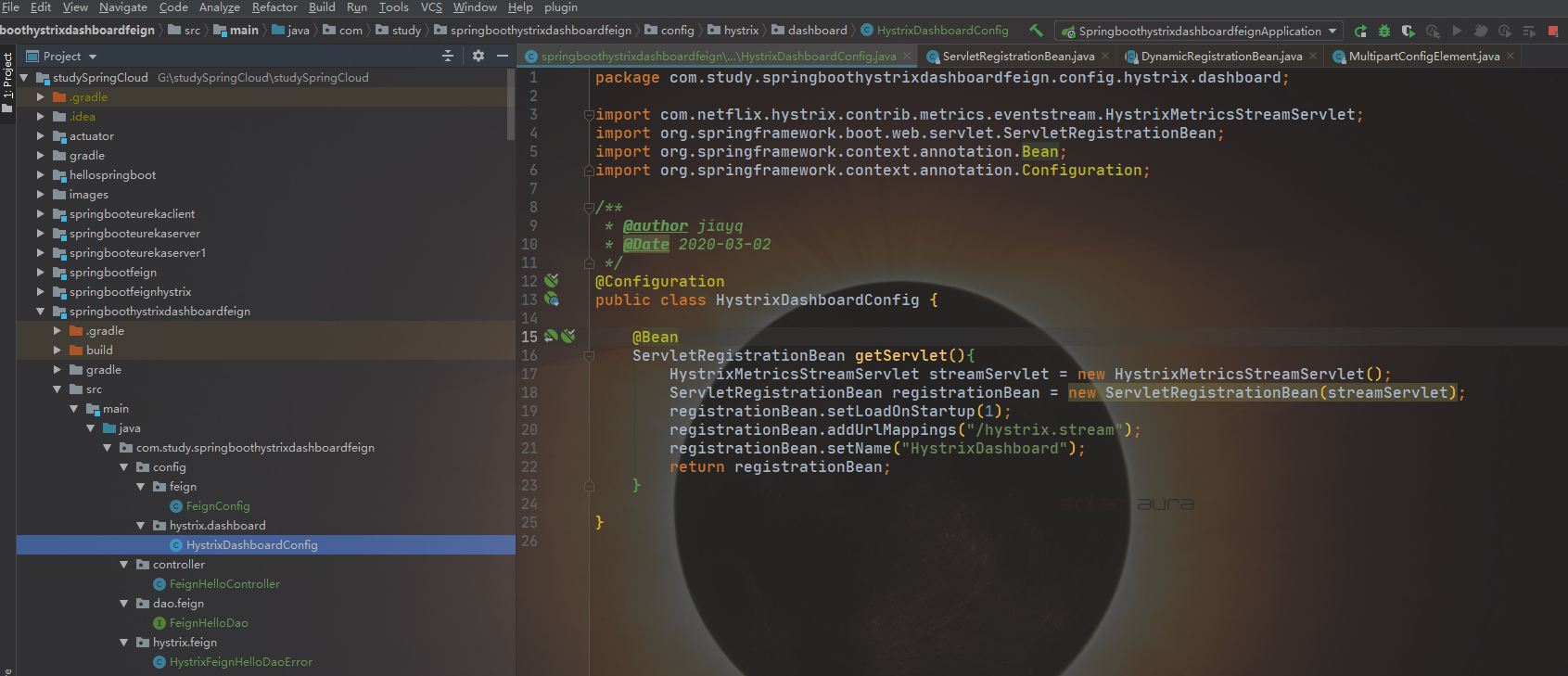The width and height of the screenshot is (1568, 676).
Task: Click the config breadcrumb in navigation bar
Action: (x=669, y=31)
